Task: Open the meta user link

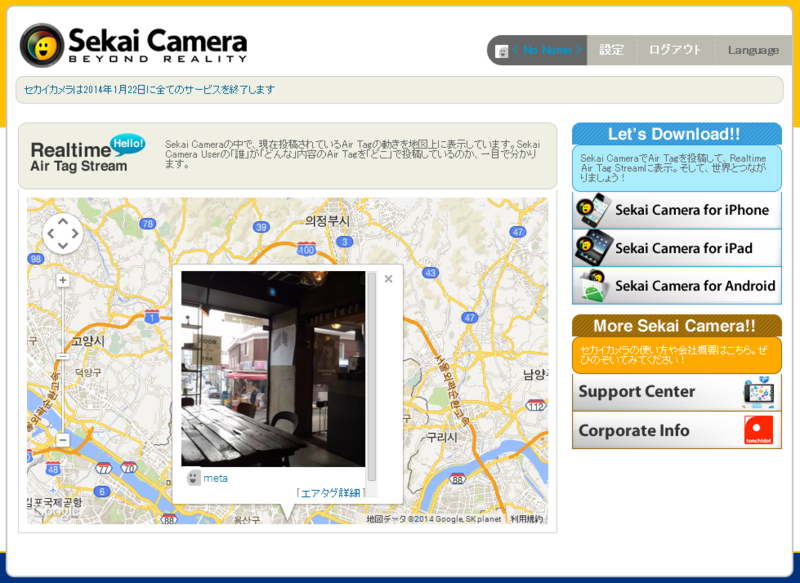Action: click(x=215, y=478)
